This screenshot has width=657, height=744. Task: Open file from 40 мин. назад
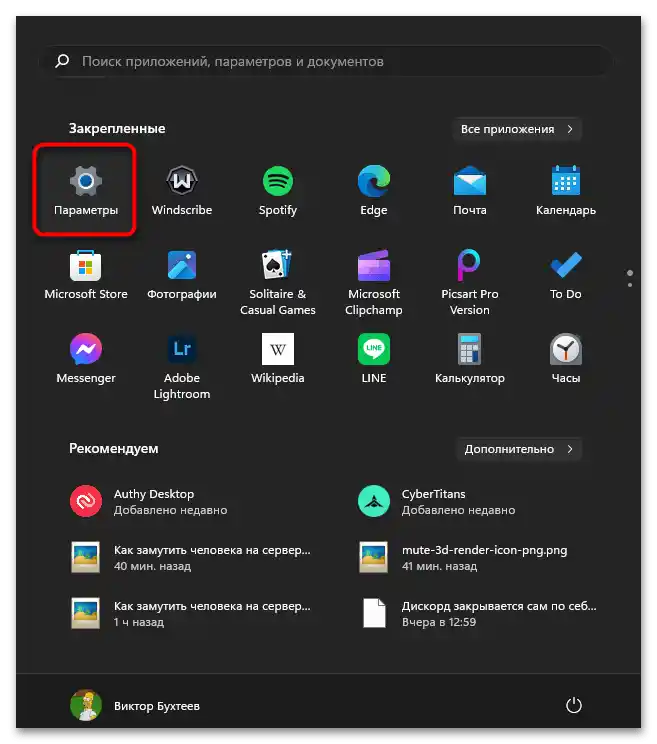pos(190,558)
